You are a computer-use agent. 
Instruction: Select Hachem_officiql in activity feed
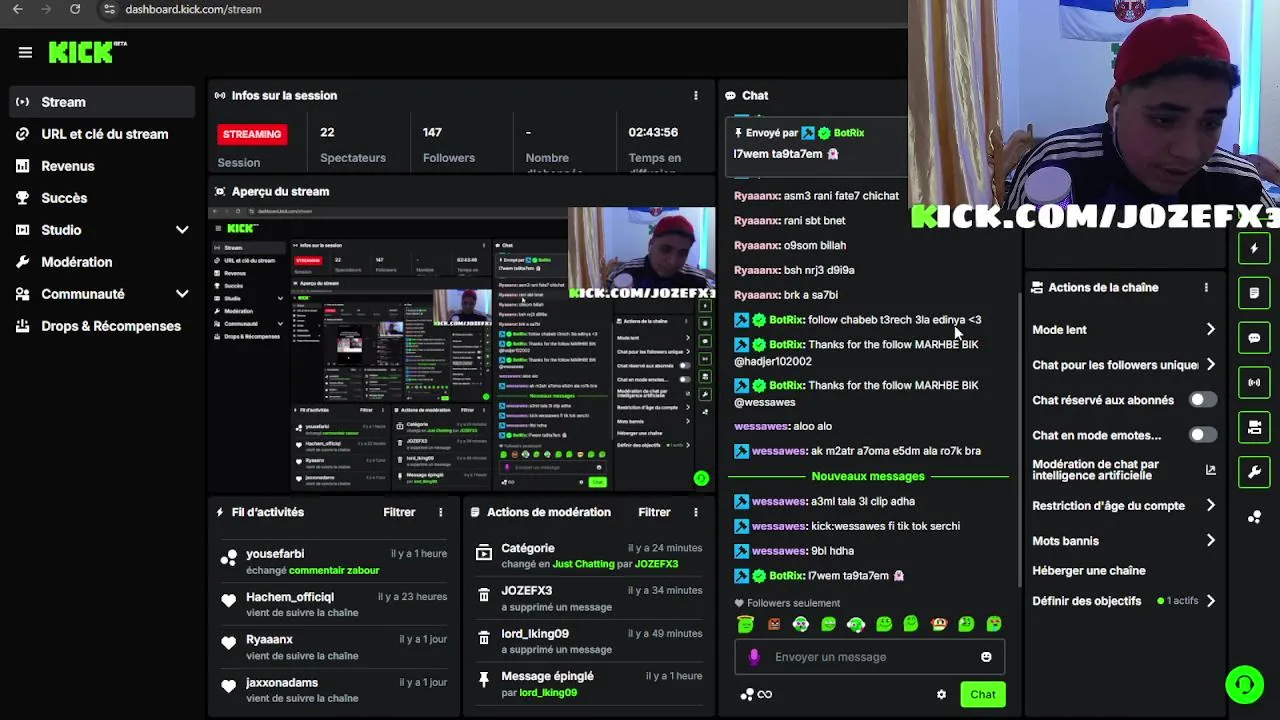289,597
